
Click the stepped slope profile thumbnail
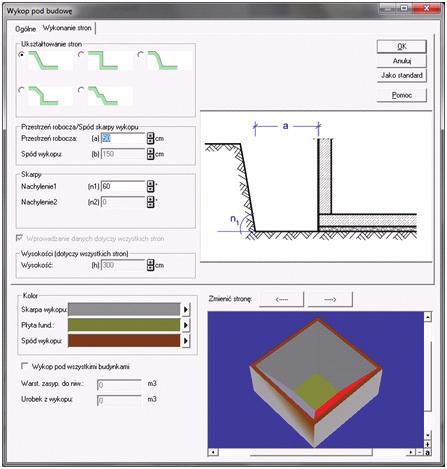(109, 96)
